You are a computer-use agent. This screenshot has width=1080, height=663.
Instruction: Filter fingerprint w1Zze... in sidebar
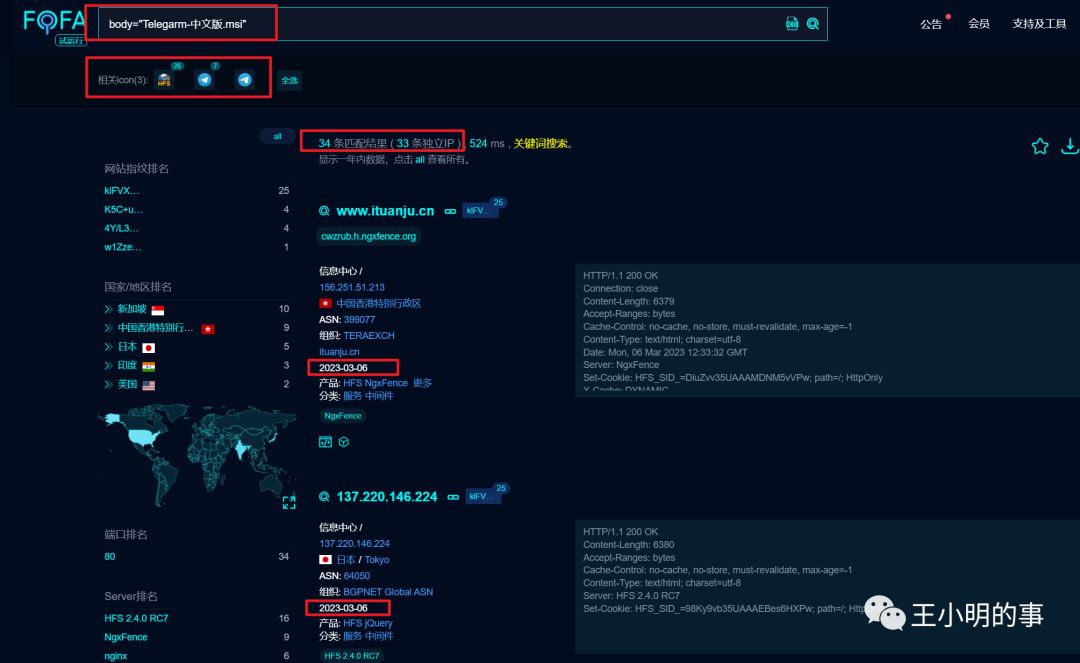[x=123, y=246]
